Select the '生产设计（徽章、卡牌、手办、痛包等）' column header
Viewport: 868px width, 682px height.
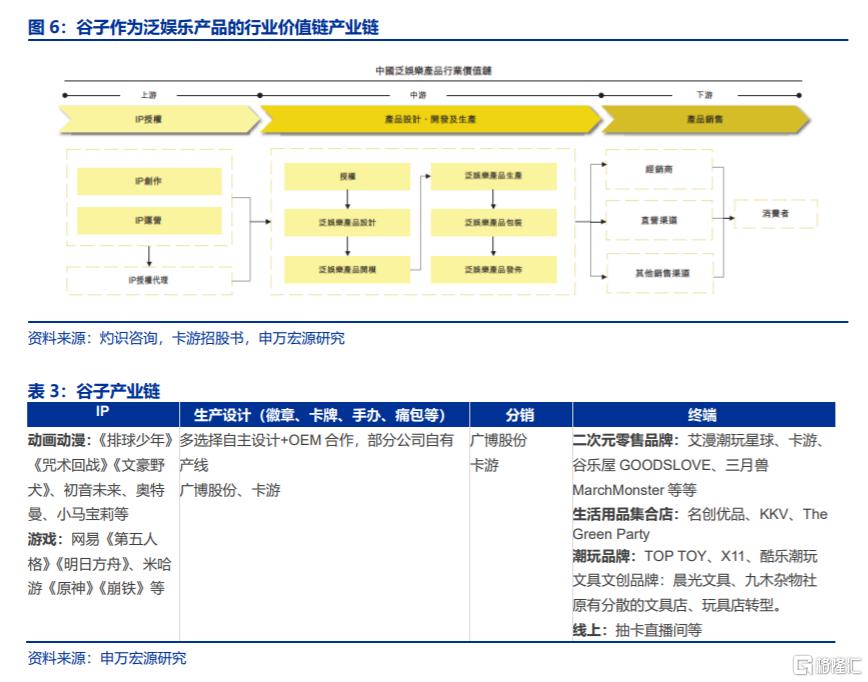tap(324, 415)
